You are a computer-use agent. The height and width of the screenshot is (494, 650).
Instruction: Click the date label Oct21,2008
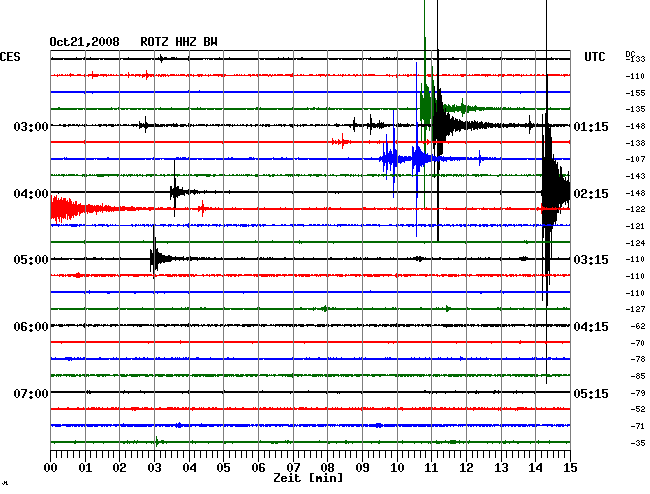click(84, 42)
